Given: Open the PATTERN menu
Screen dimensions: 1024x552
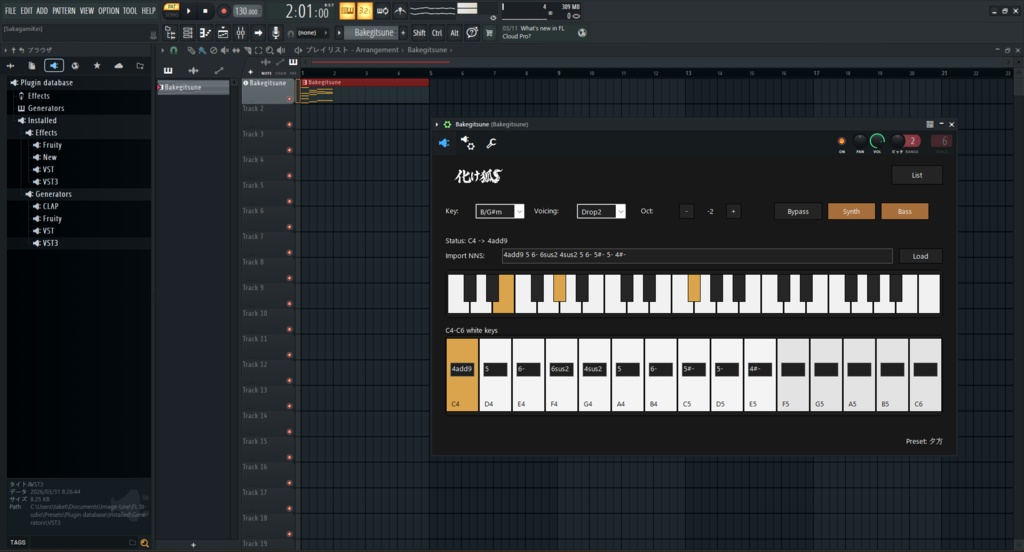Looking at the screenshot, I should click(63, 10).
